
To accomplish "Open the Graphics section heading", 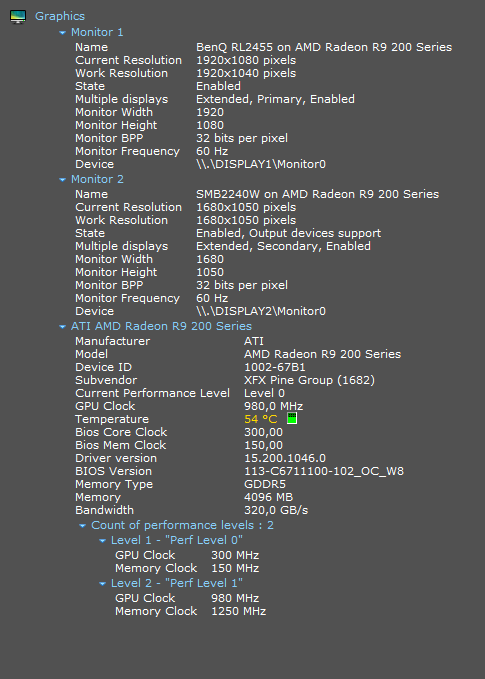I will (x=60, y=16).
